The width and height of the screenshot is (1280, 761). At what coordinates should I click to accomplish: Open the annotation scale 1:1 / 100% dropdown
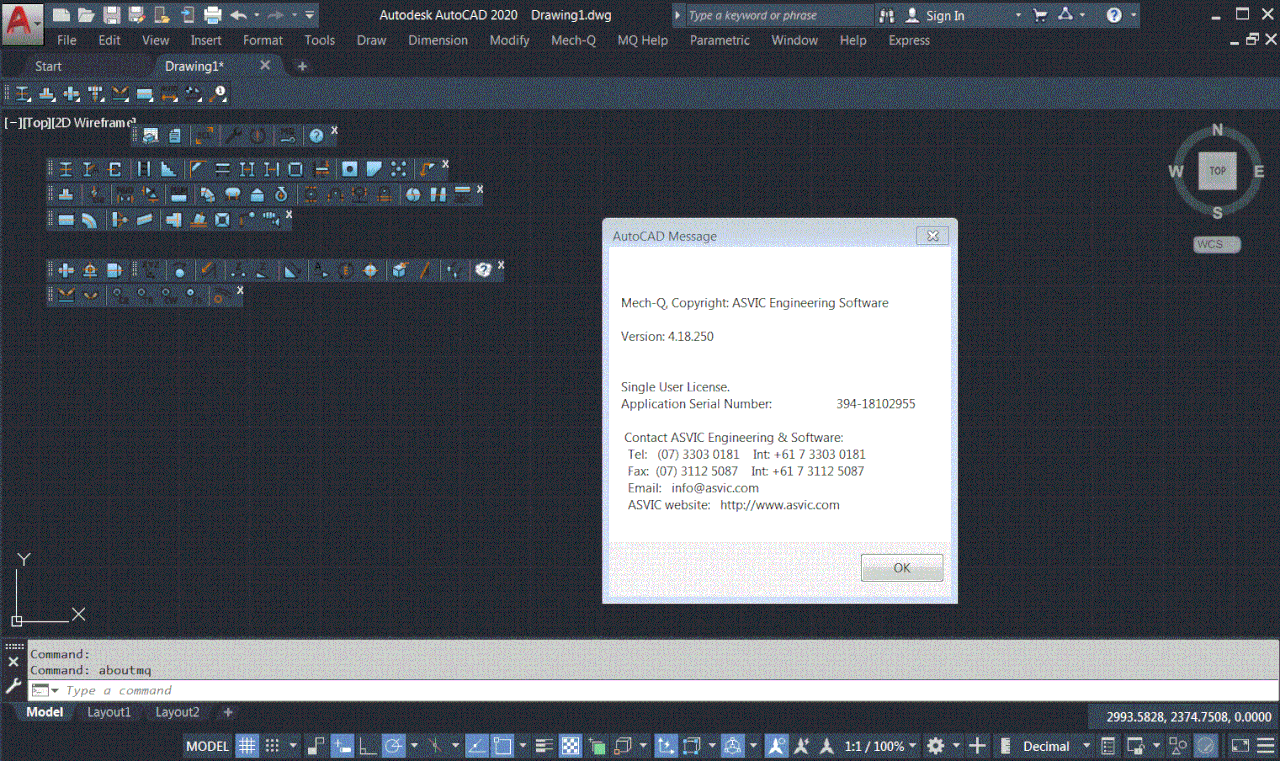click(881, 746)
